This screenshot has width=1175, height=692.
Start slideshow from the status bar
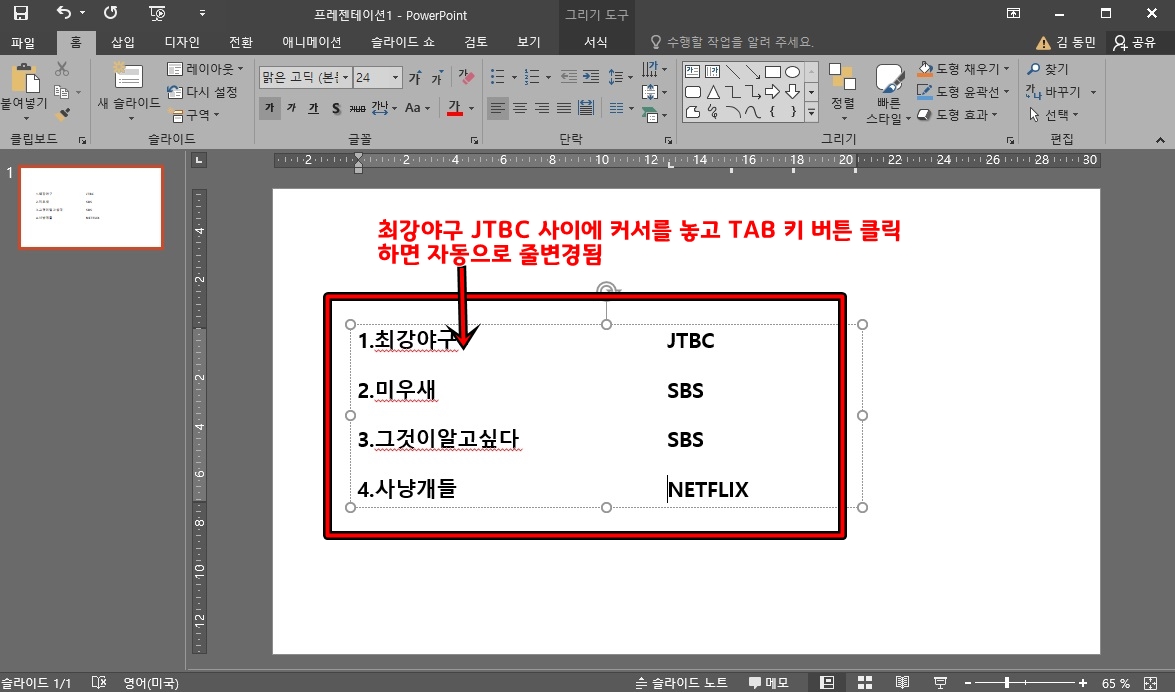940,682
